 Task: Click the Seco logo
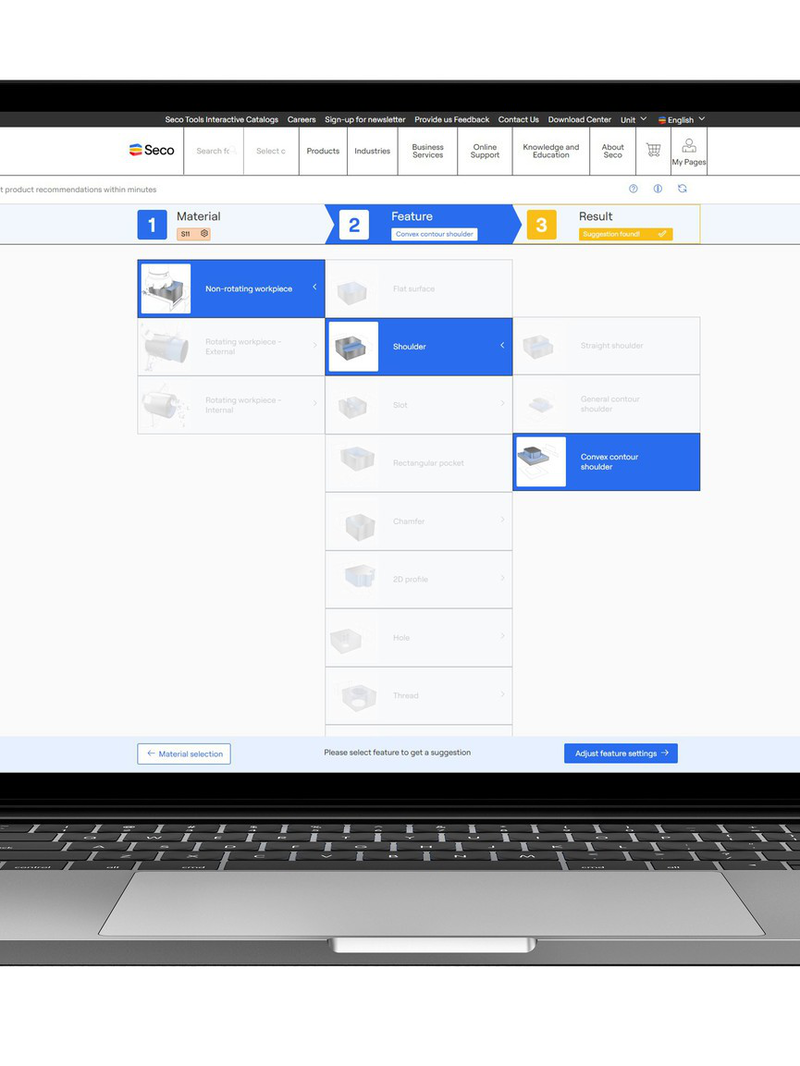pyautogui.click(x=151, y=150)
